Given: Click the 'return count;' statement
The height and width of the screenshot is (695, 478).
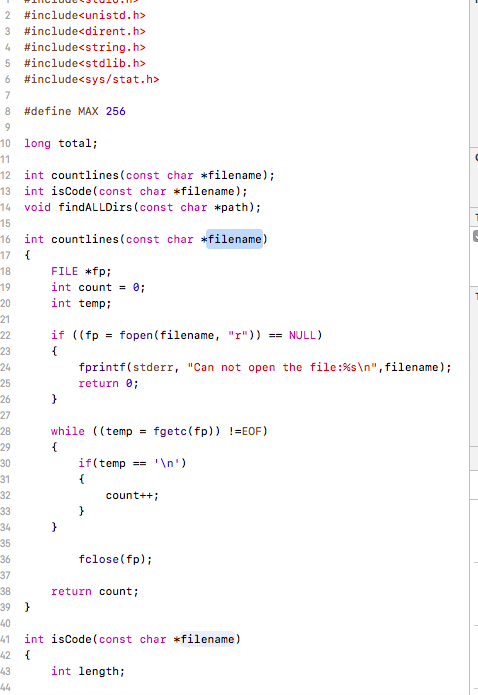Looking at the screenshot, I should (x=95, y=591).
